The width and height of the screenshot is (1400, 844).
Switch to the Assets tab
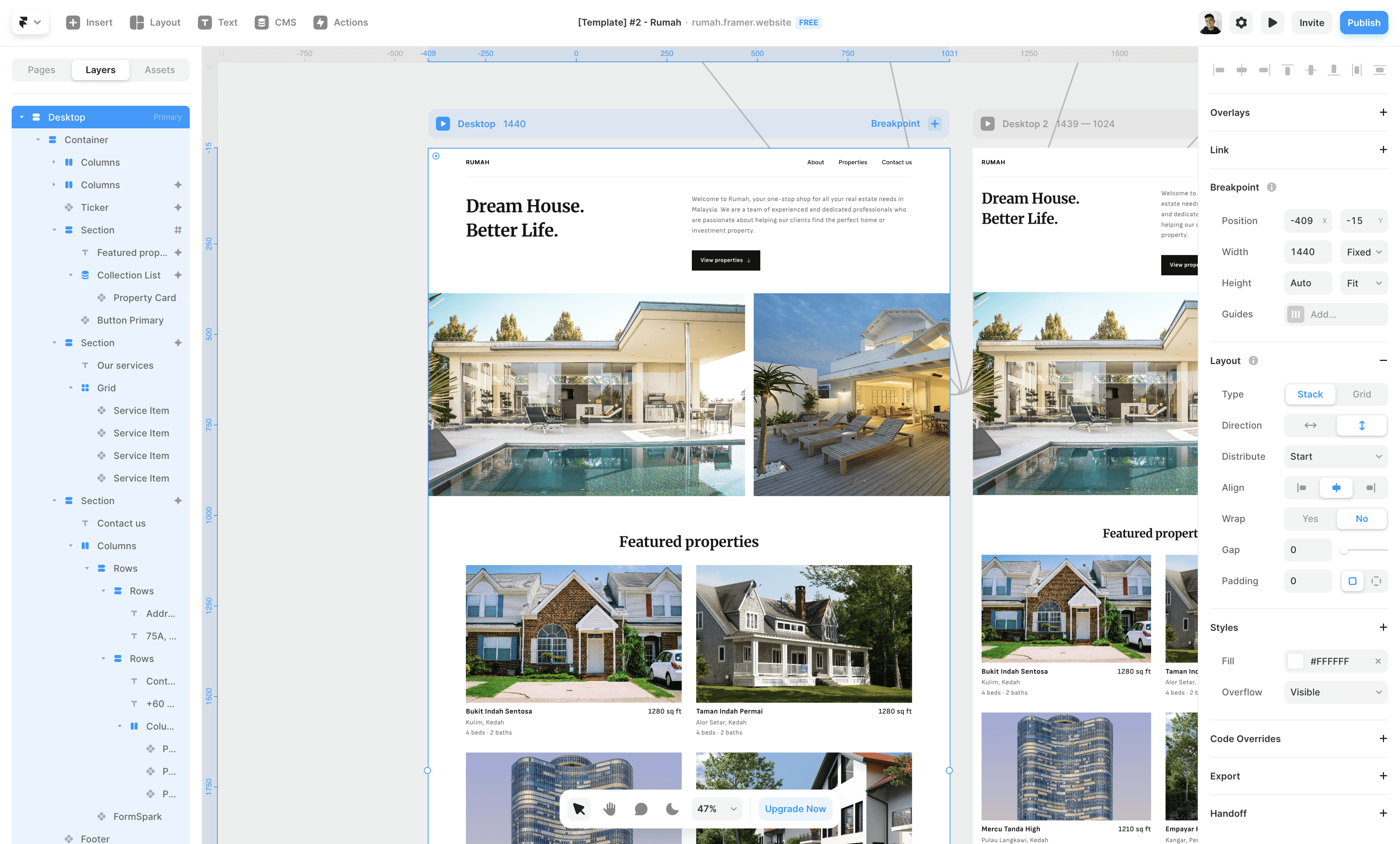tap(159, 70)
